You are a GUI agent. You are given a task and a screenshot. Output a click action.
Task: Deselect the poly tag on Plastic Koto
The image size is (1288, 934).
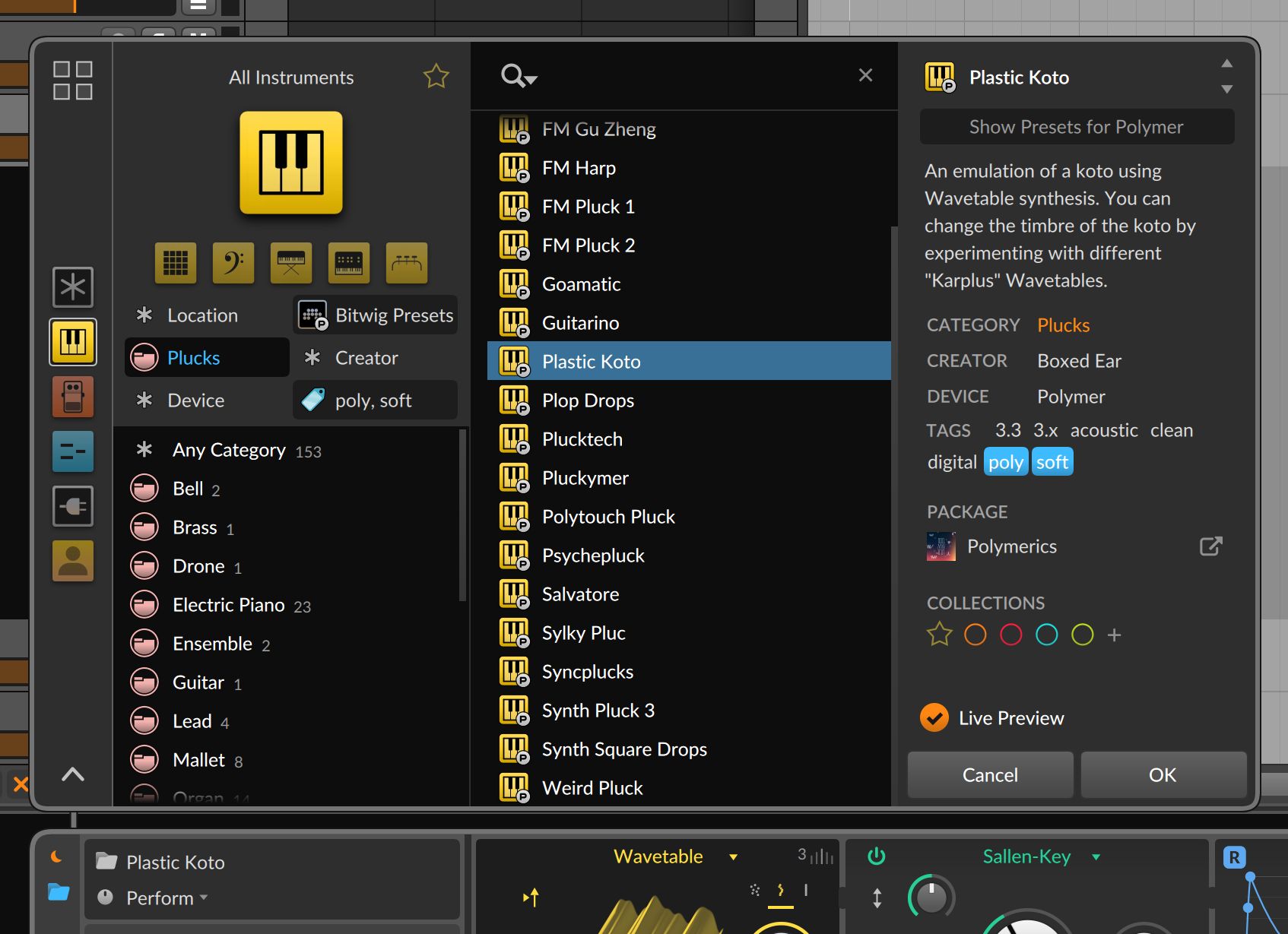pos(1005,461)
